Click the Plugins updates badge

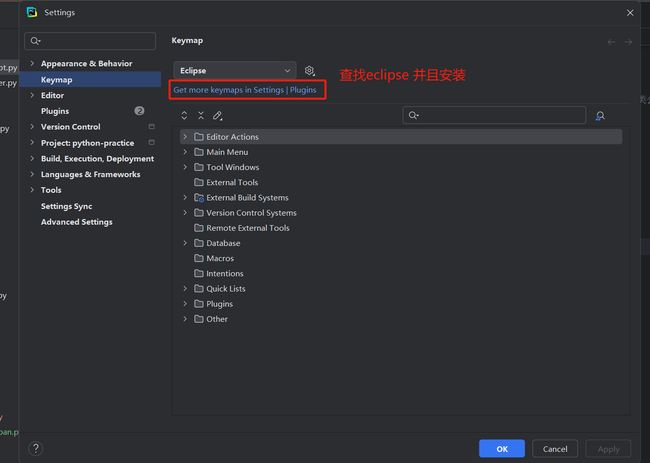coord(139,111)
